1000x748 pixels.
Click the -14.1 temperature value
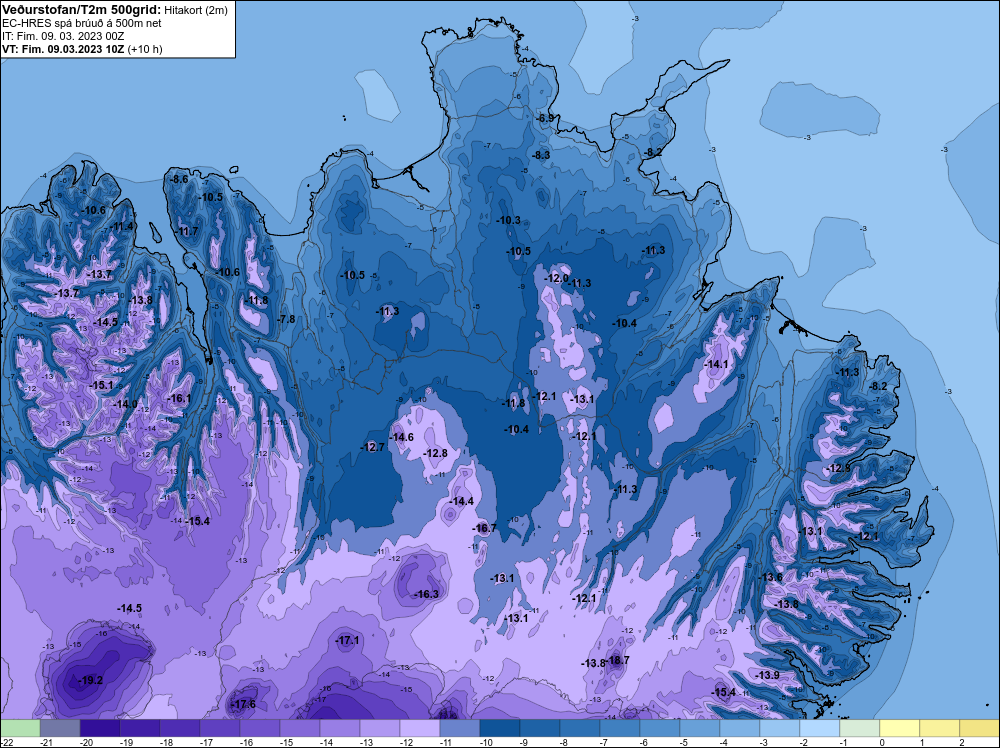coord(716,364)
